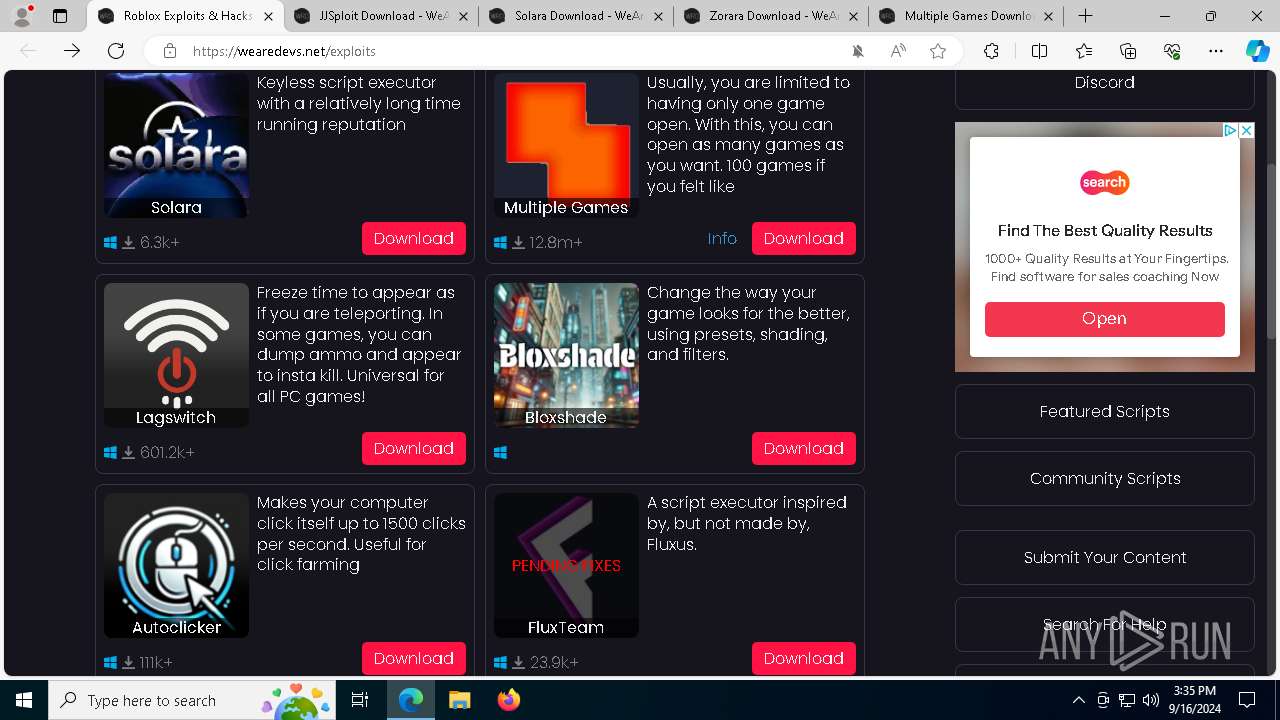The height and width of the screenshot is (720, 1280).
Task: Close the ad with X icon
Action: [x=1247, y=130]
